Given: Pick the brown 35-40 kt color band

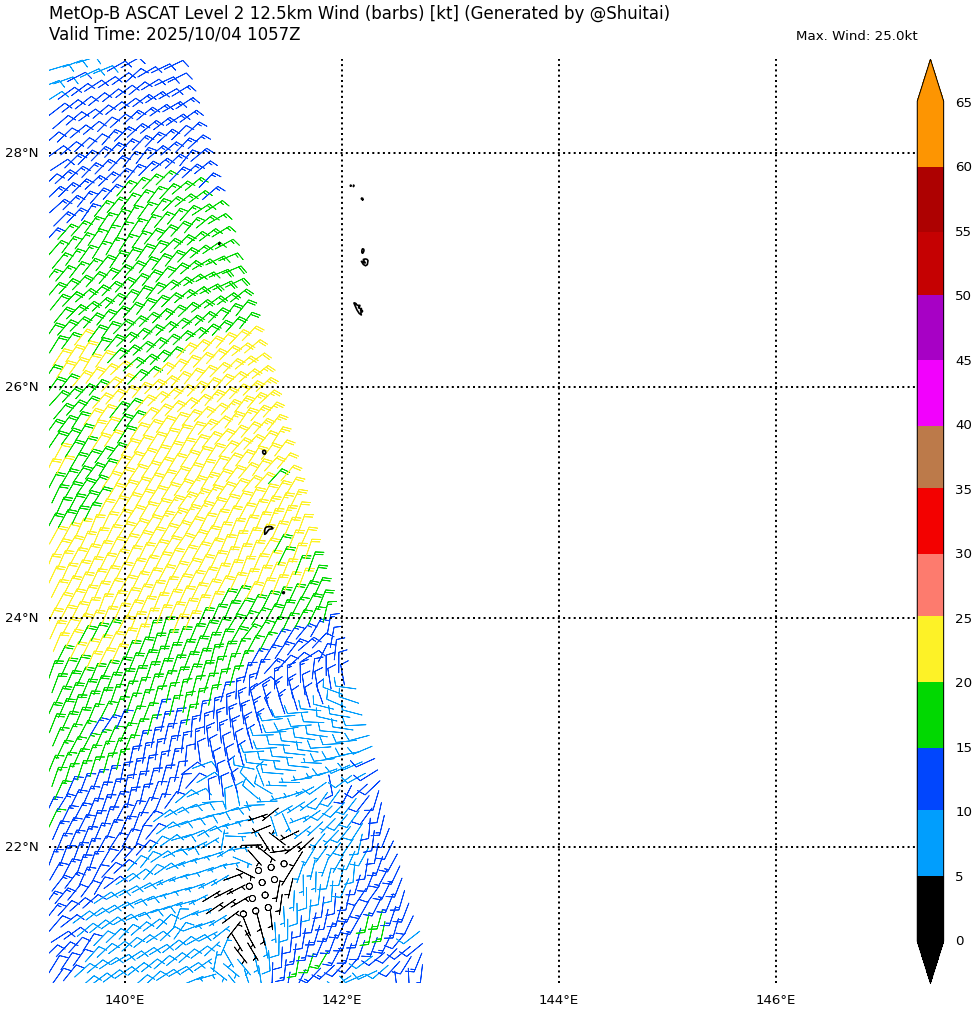Looking at the screenshot, I should tap(930, 457).
